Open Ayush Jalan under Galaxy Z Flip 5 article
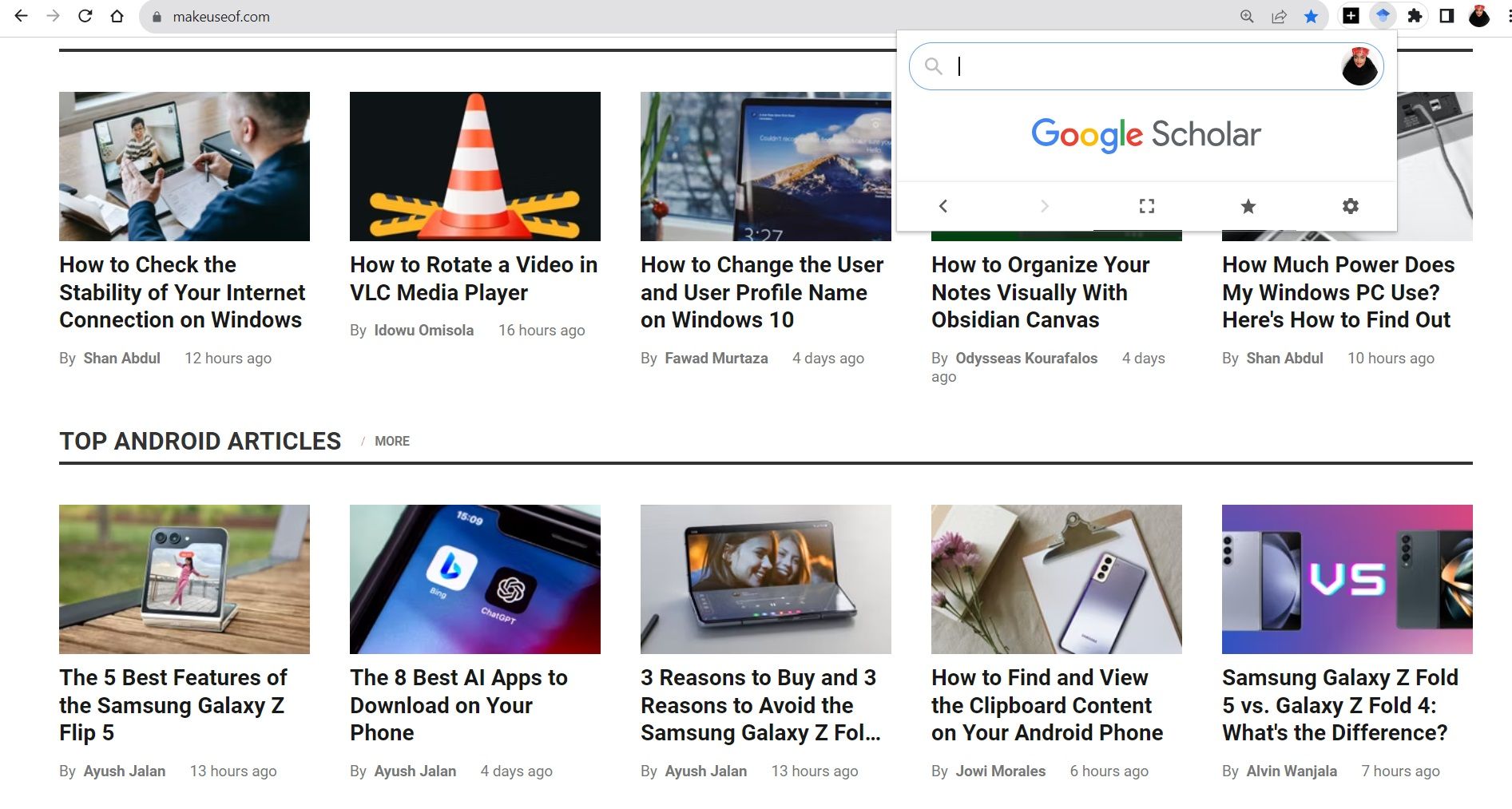1512x809 pixels. tap(125, 771)
